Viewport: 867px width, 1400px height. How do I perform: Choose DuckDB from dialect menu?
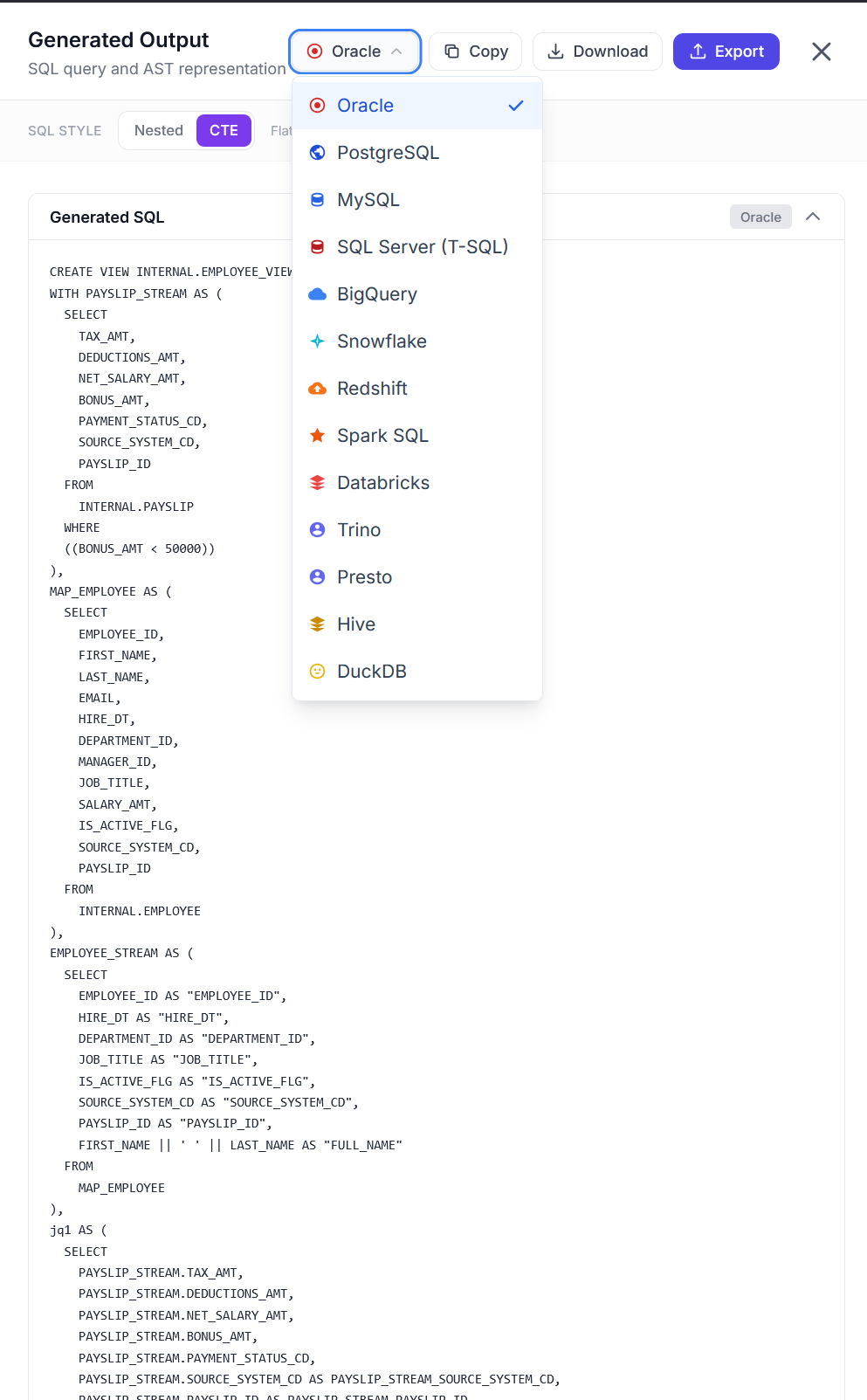point(417,672)
